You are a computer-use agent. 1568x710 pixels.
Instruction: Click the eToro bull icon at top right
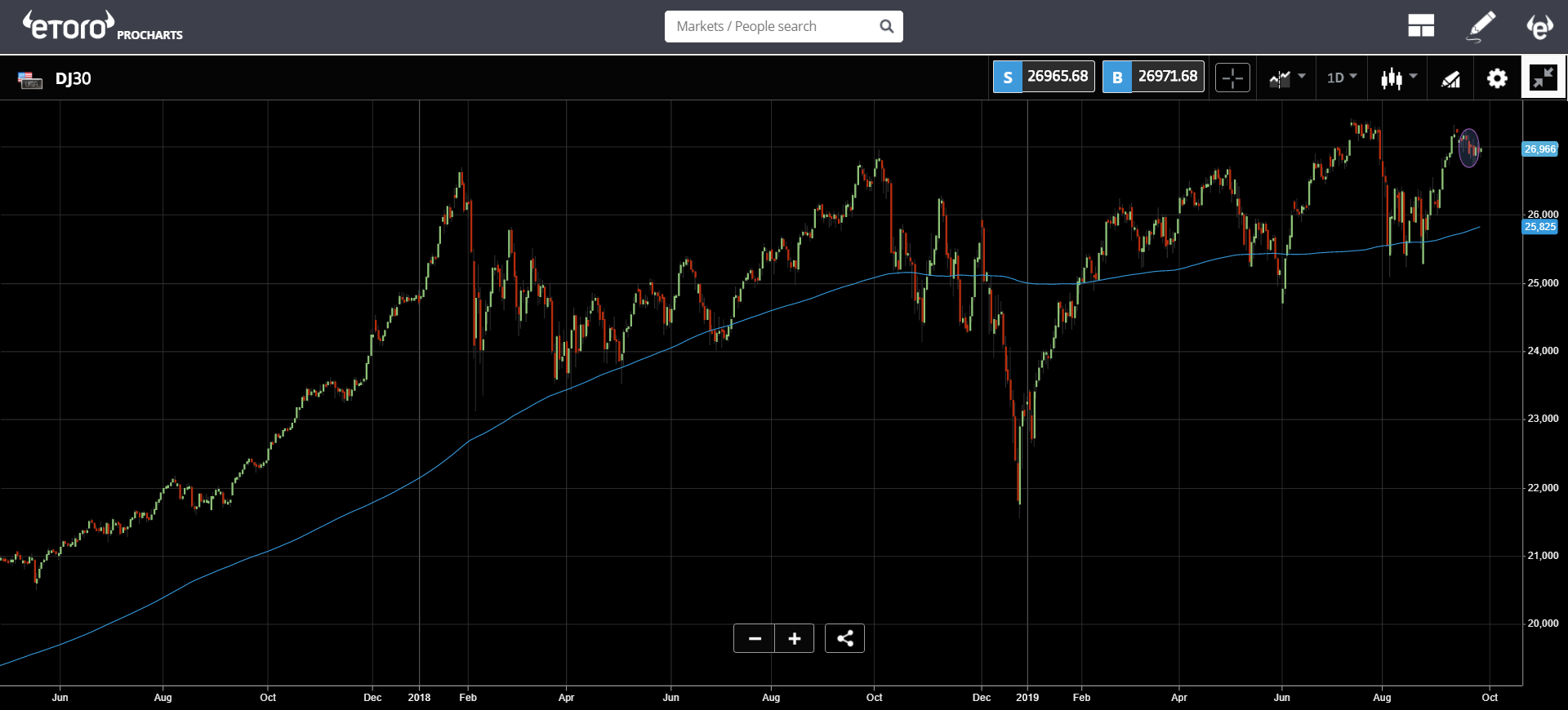tap(1539, 26)
